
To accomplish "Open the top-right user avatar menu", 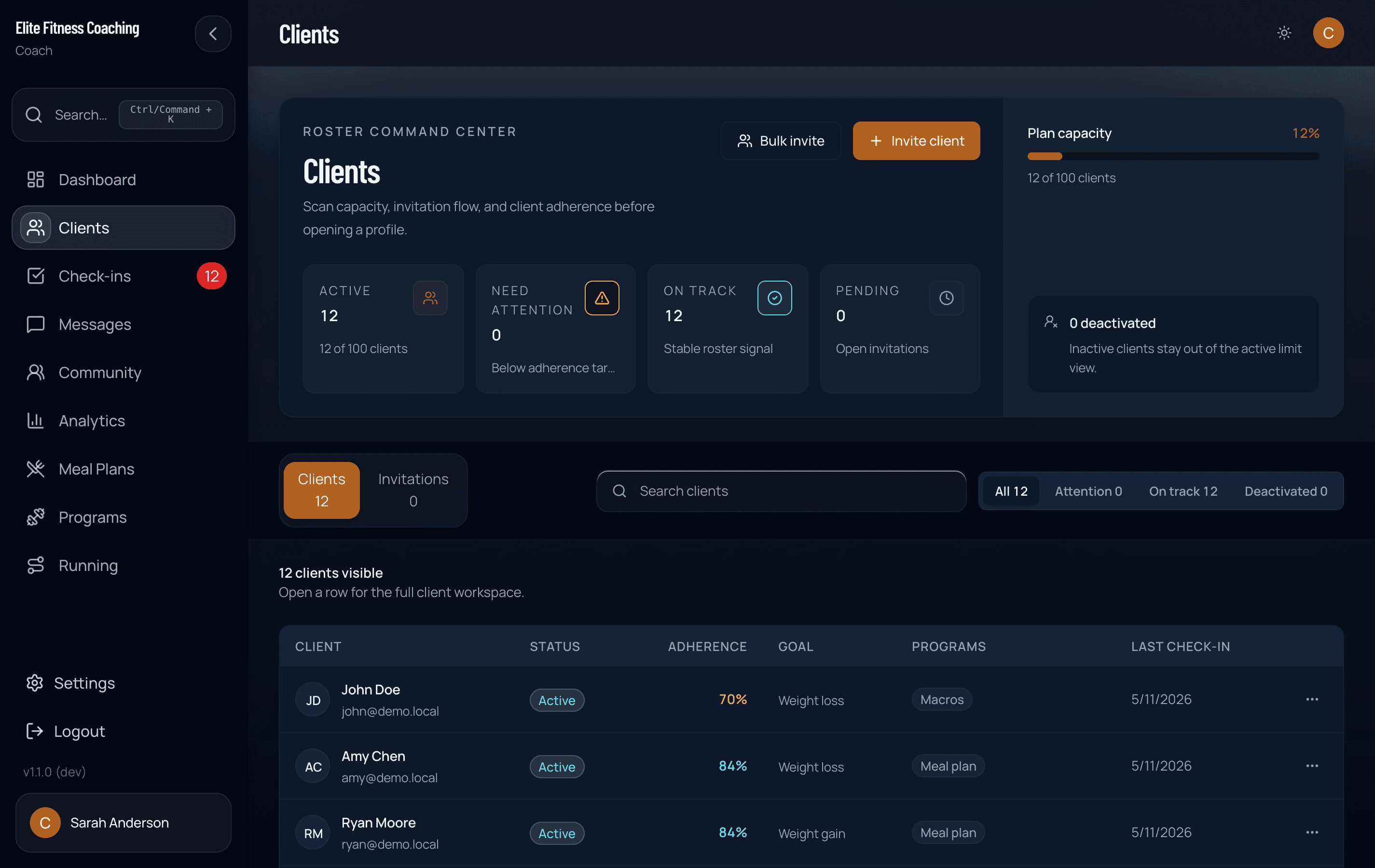I will 1328,33.
